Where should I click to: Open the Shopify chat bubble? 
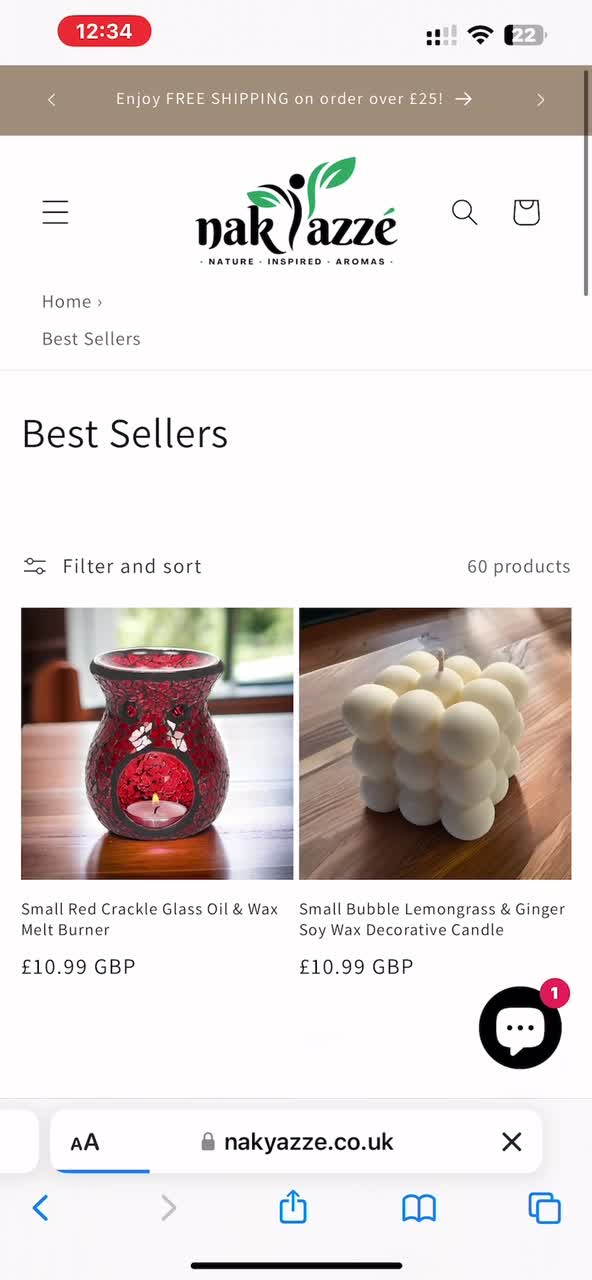520,1027
